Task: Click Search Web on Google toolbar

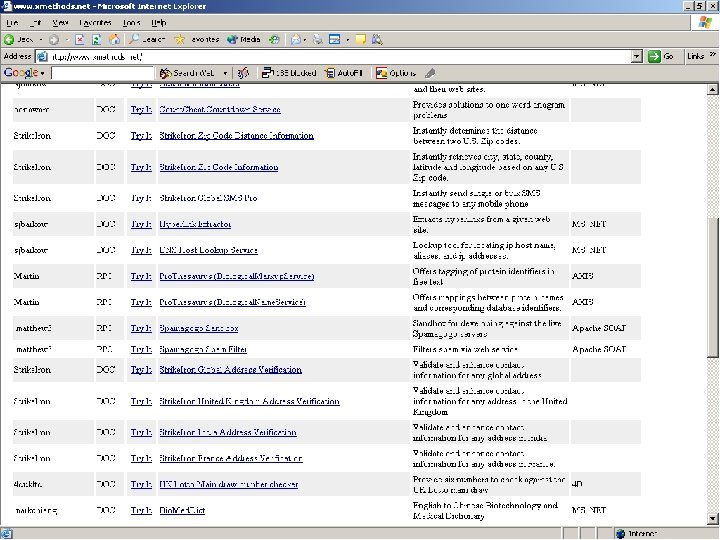Action: (x=187, y=73)
